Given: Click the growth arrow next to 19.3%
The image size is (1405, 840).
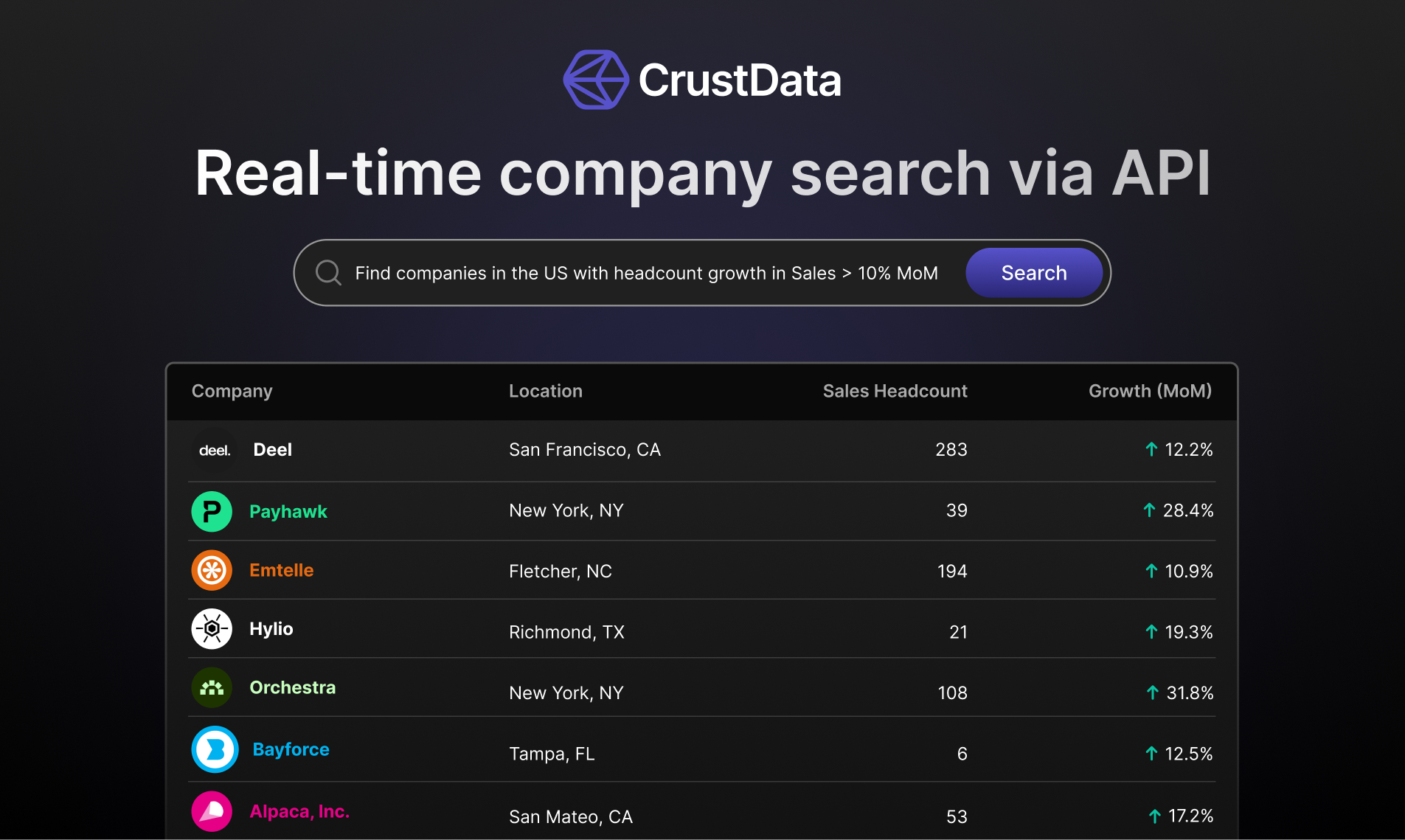Looking at the screenshot, I should tap(1151, 632).
